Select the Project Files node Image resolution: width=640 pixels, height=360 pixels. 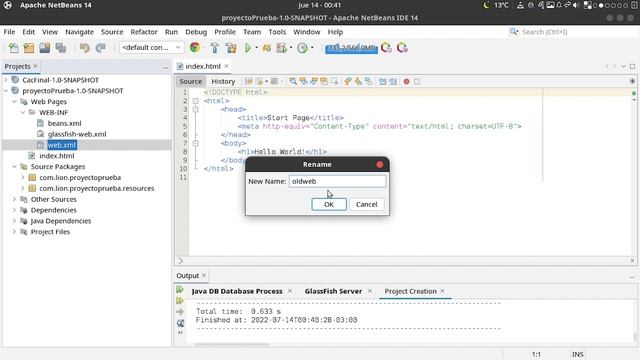click(x=50, y=232)
